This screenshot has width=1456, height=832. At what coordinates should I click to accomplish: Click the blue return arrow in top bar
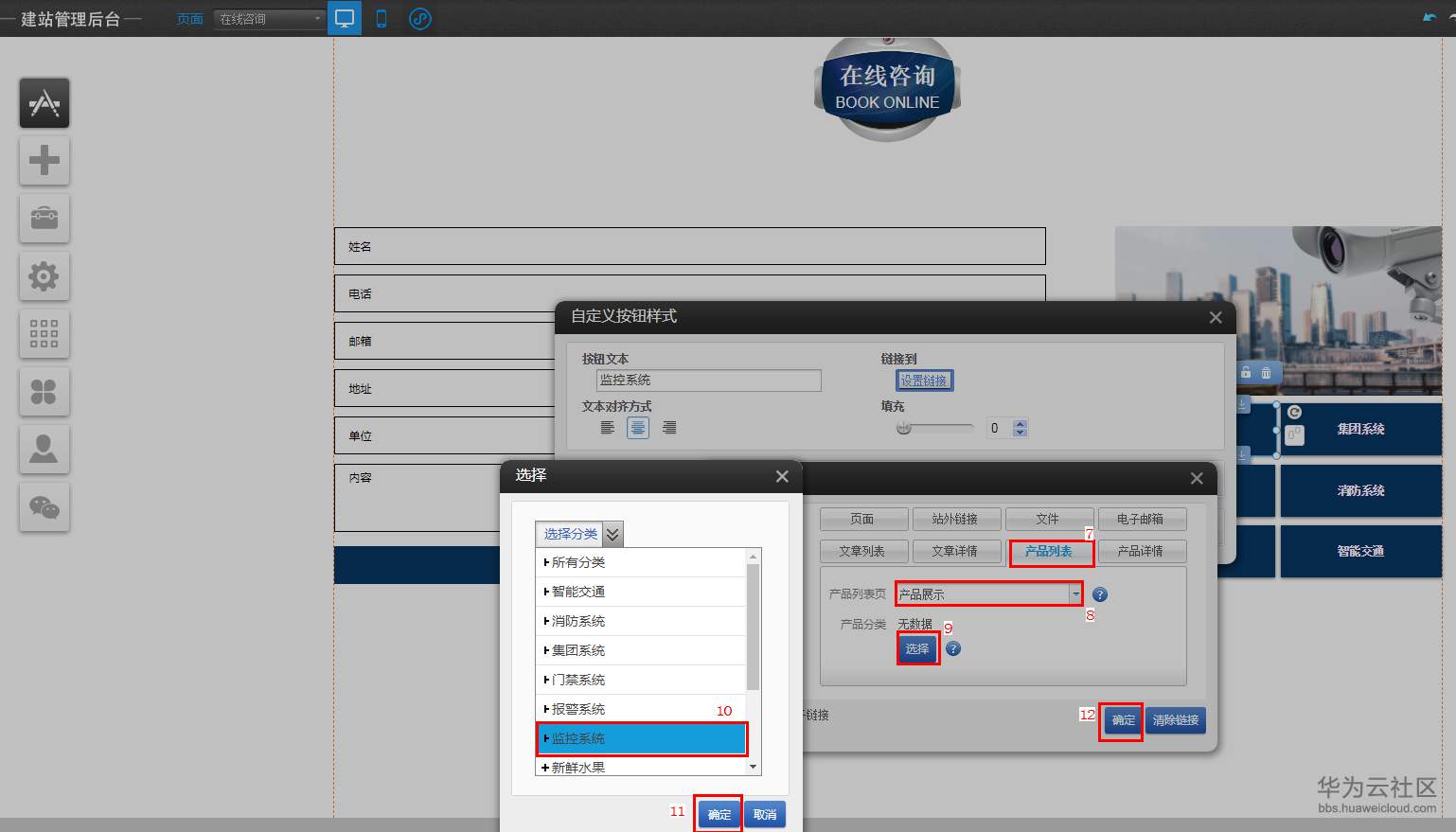(1429, 18)
